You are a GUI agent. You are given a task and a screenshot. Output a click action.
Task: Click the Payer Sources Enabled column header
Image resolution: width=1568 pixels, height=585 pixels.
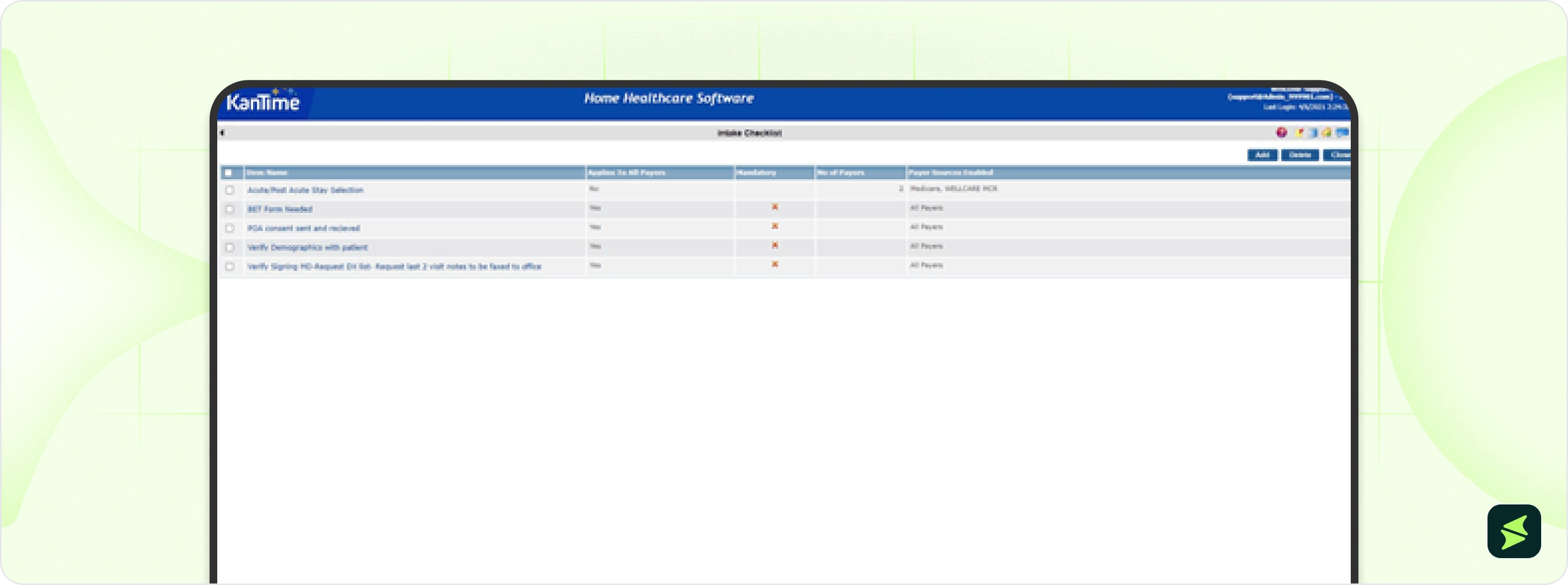click(1128, 173)
